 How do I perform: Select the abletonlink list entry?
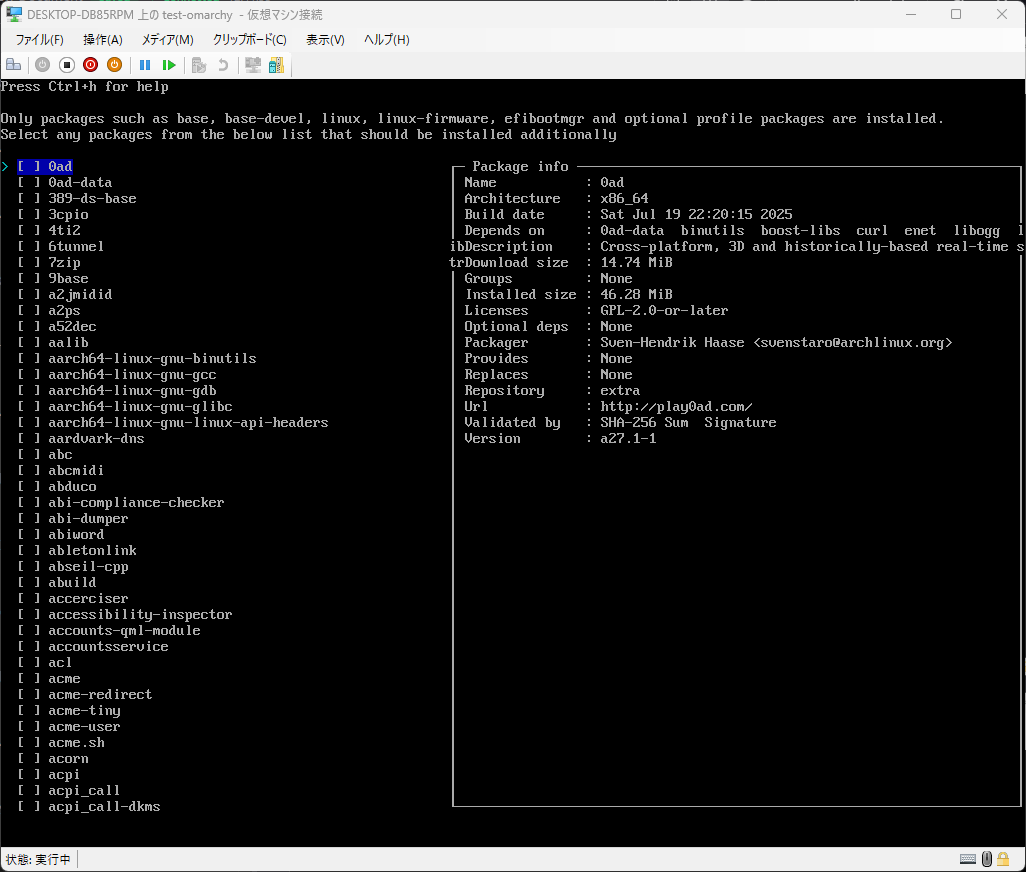pos(92,551)
